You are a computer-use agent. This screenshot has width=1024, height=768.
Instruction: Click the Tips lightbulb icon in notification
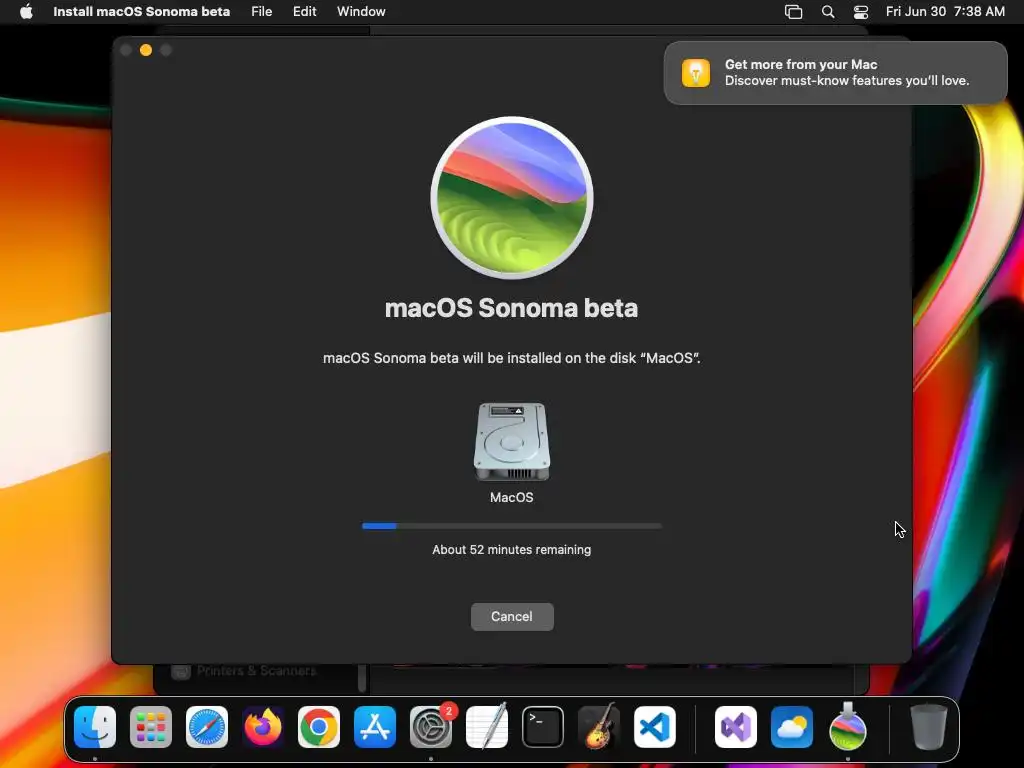click(x=696, y=72)
